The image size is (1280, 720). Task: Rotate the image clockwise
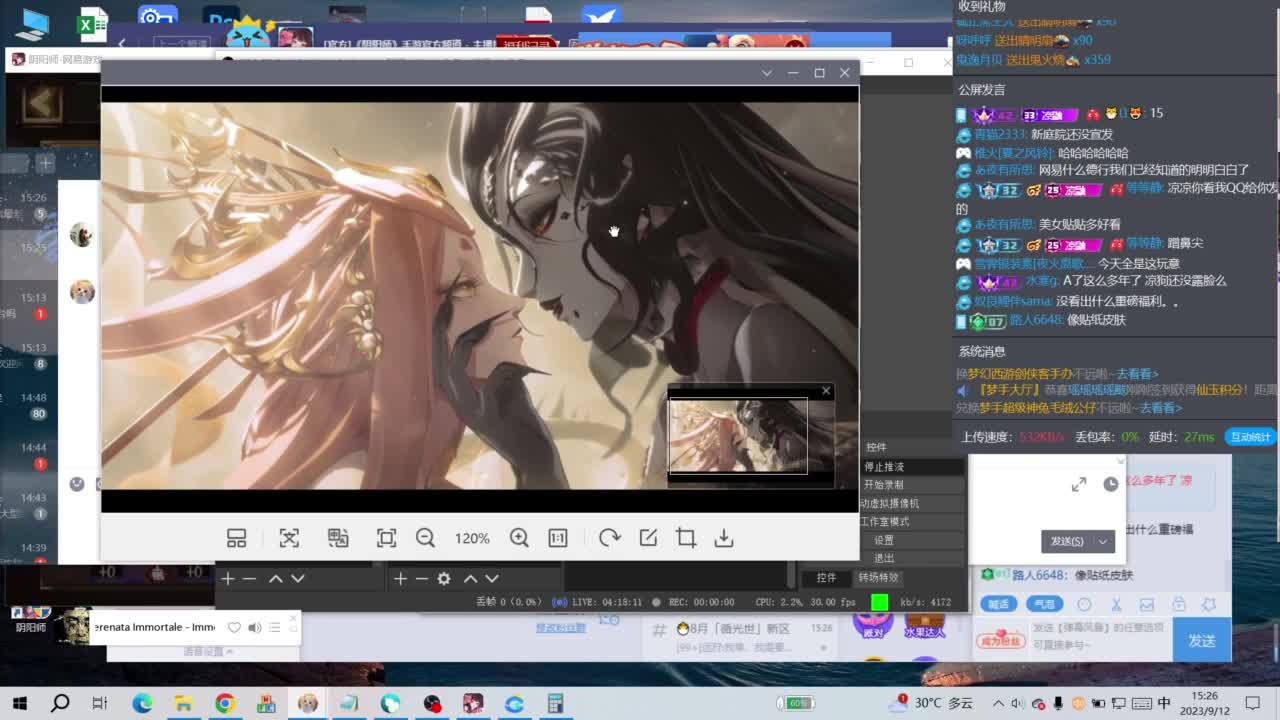[x=609, y=538]
